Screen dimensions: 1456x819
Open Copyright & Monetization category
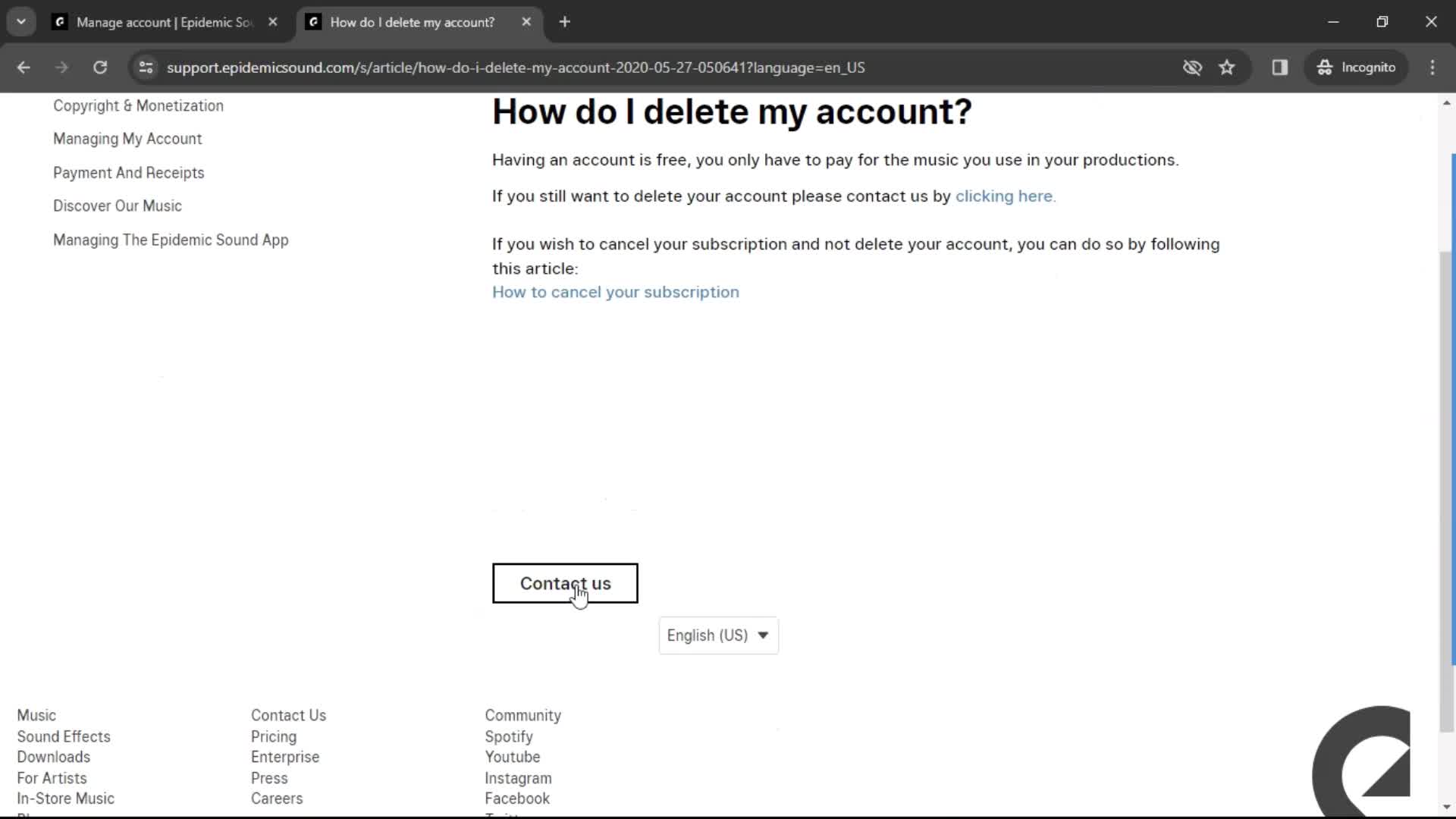(138, 105)
